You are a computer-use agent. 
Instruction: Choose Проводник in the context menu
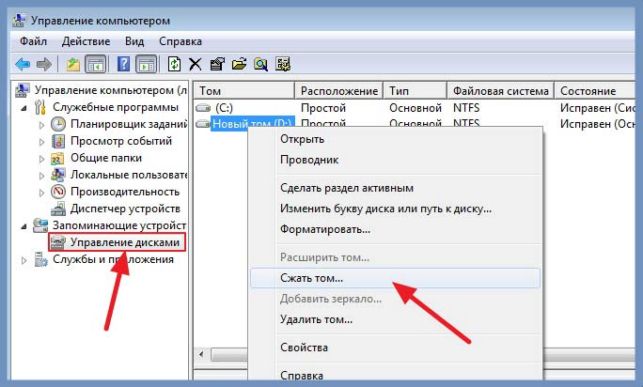point(396,160)
